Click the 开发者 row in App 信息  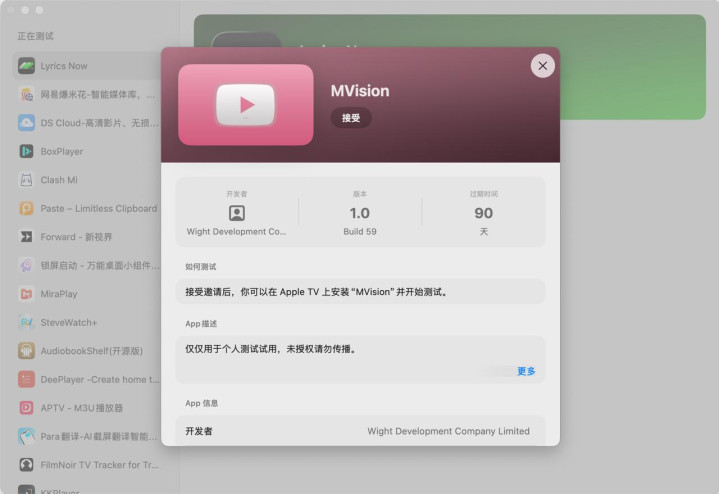[360, 431]
